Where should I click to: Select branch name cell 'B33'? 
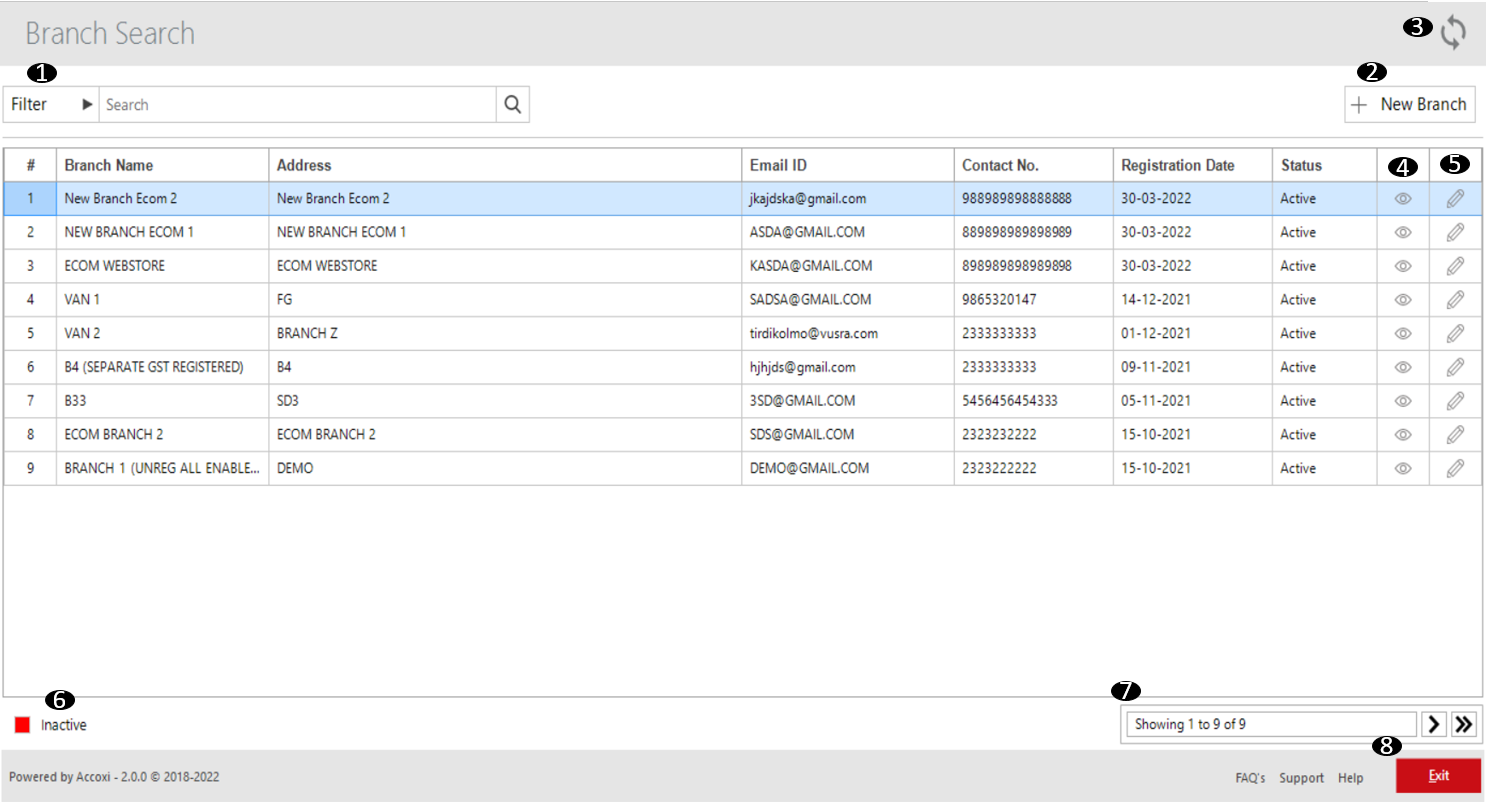(x=162, y=401)
